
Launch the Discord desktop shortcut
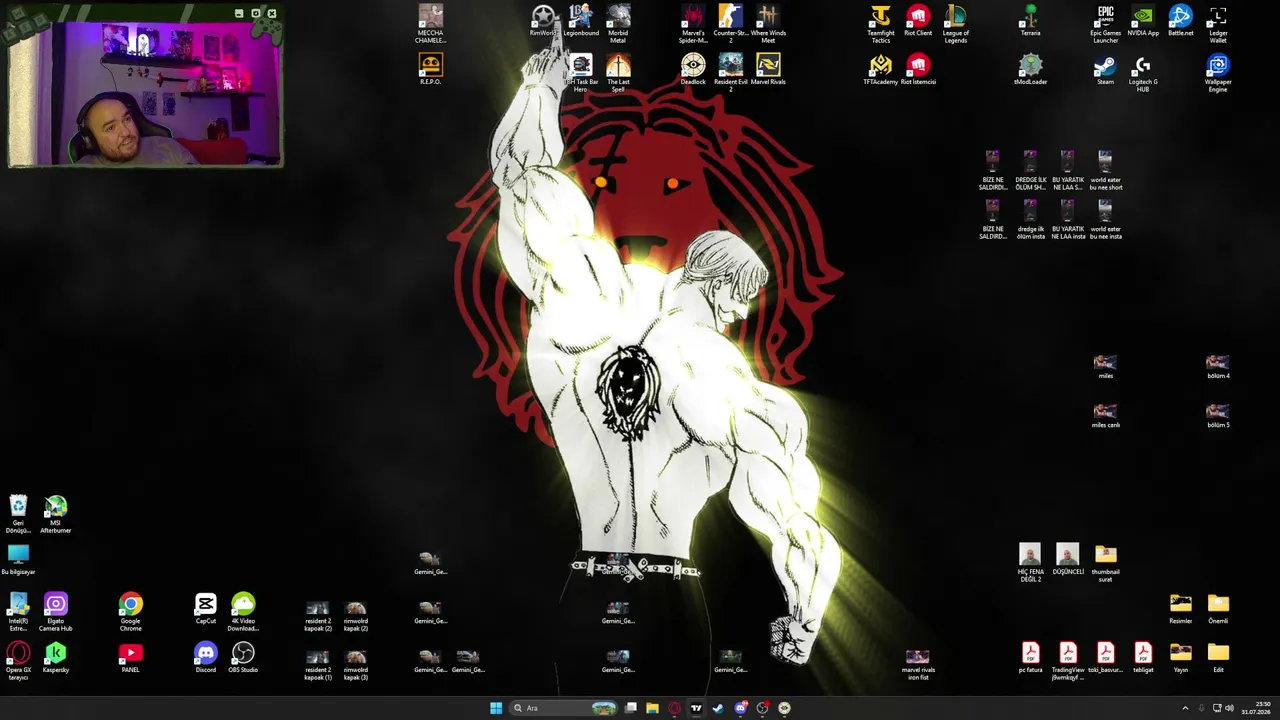(x=205, y=657)
